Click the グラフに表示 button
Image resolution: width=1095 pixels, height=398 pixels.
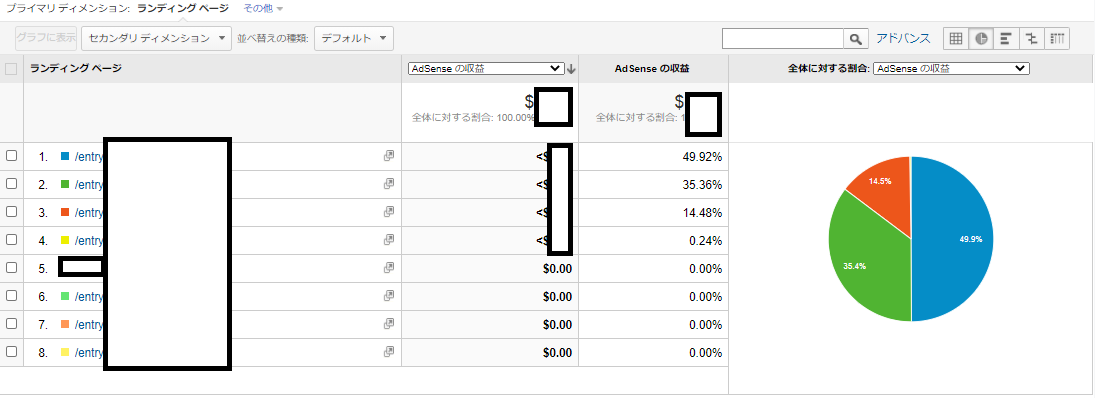46,38
